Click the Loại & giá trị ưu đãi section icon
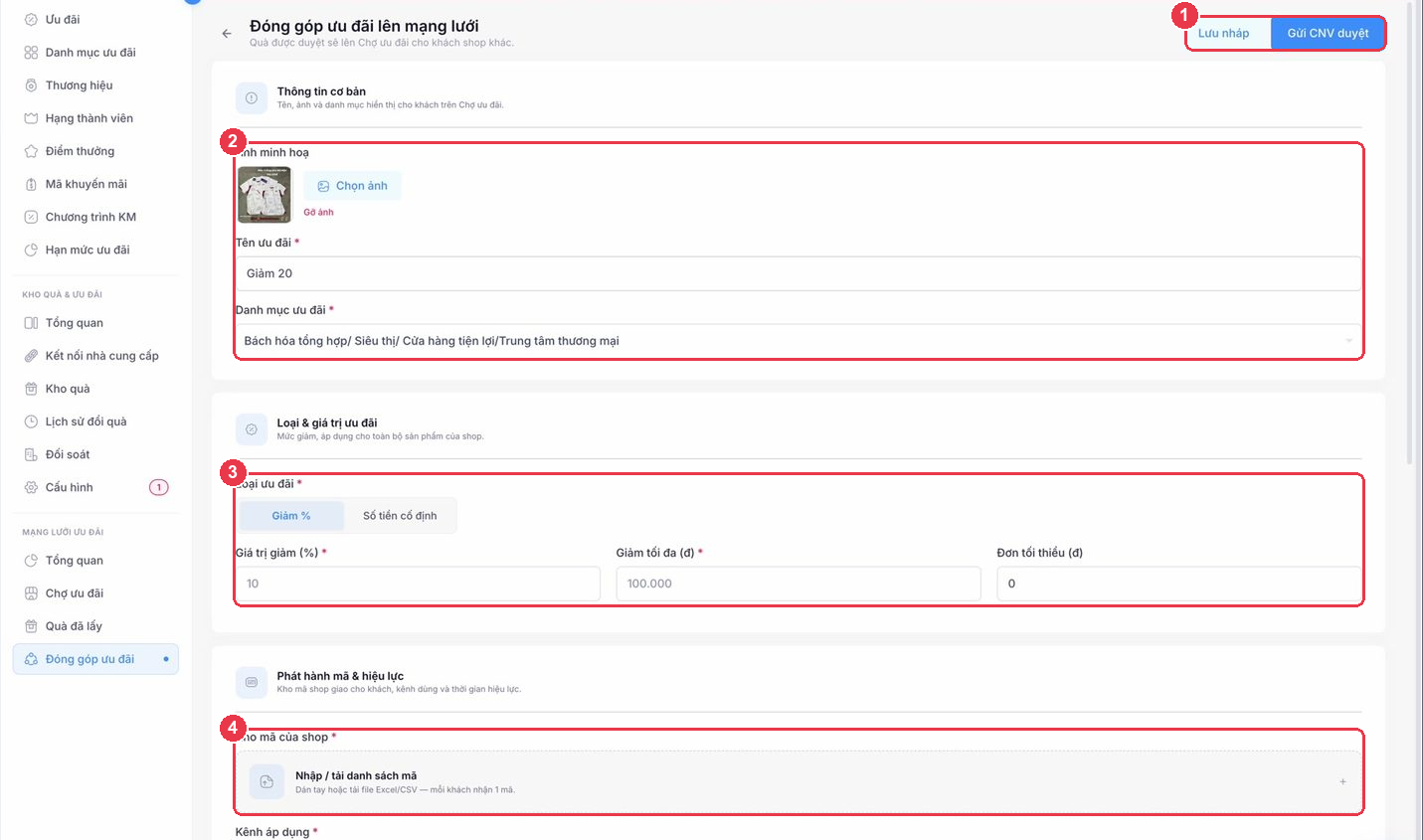1423x840 pixels. point(252,429)
